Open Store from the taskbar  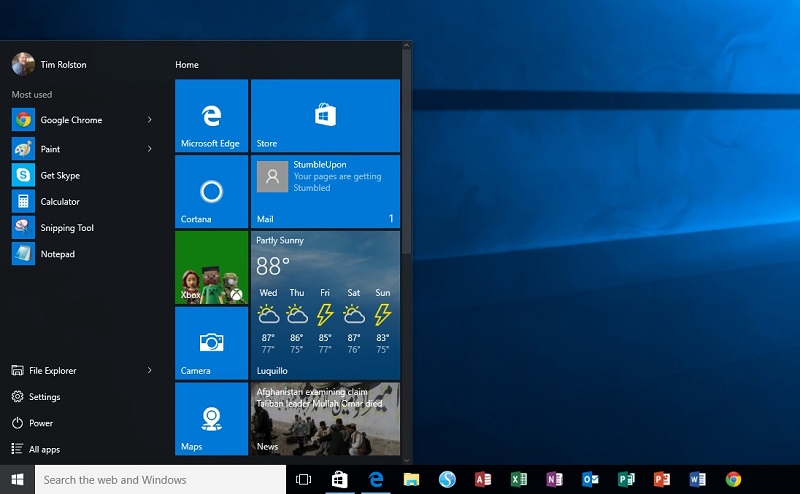[340, 480]
